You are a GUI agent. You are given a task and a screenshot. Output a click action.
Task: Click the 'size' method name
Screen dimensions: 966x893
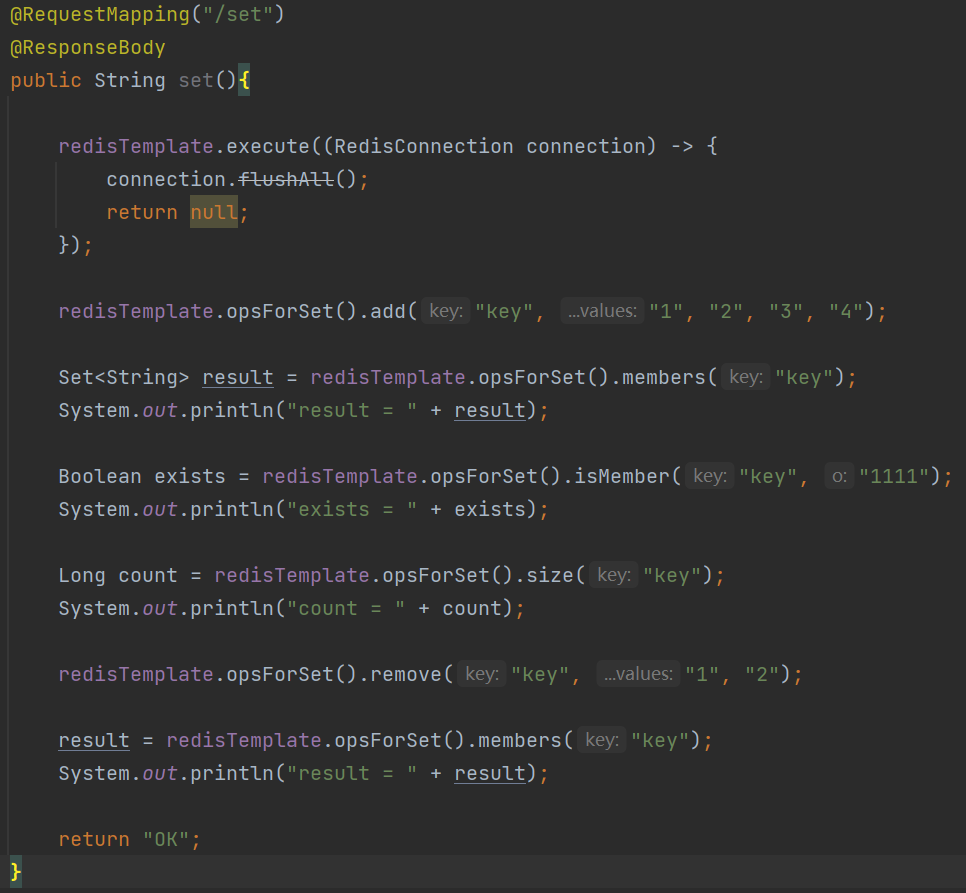pos(550,575)
